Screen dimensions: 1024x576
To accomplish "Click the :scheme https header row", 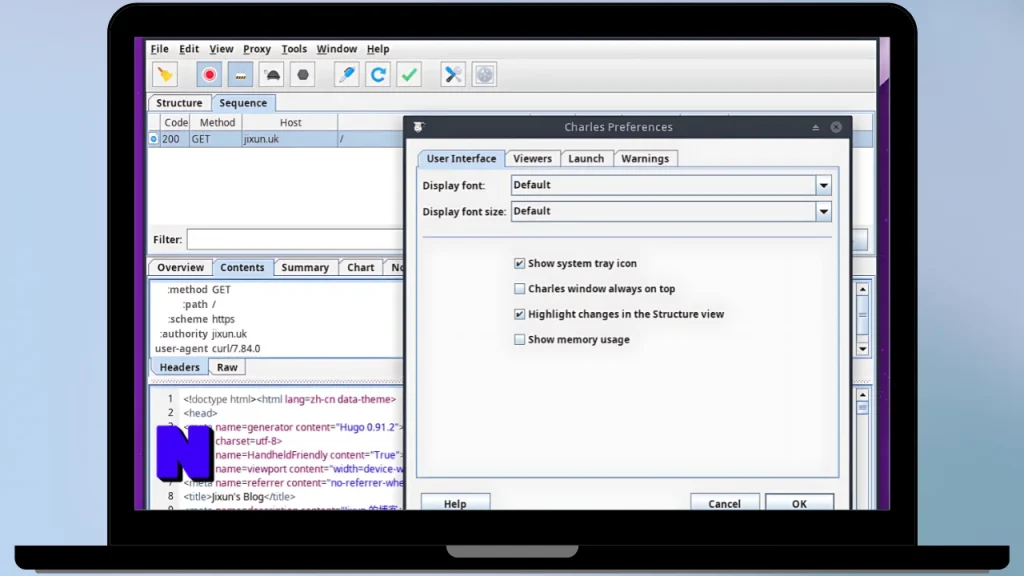I will tap(201, 319).
